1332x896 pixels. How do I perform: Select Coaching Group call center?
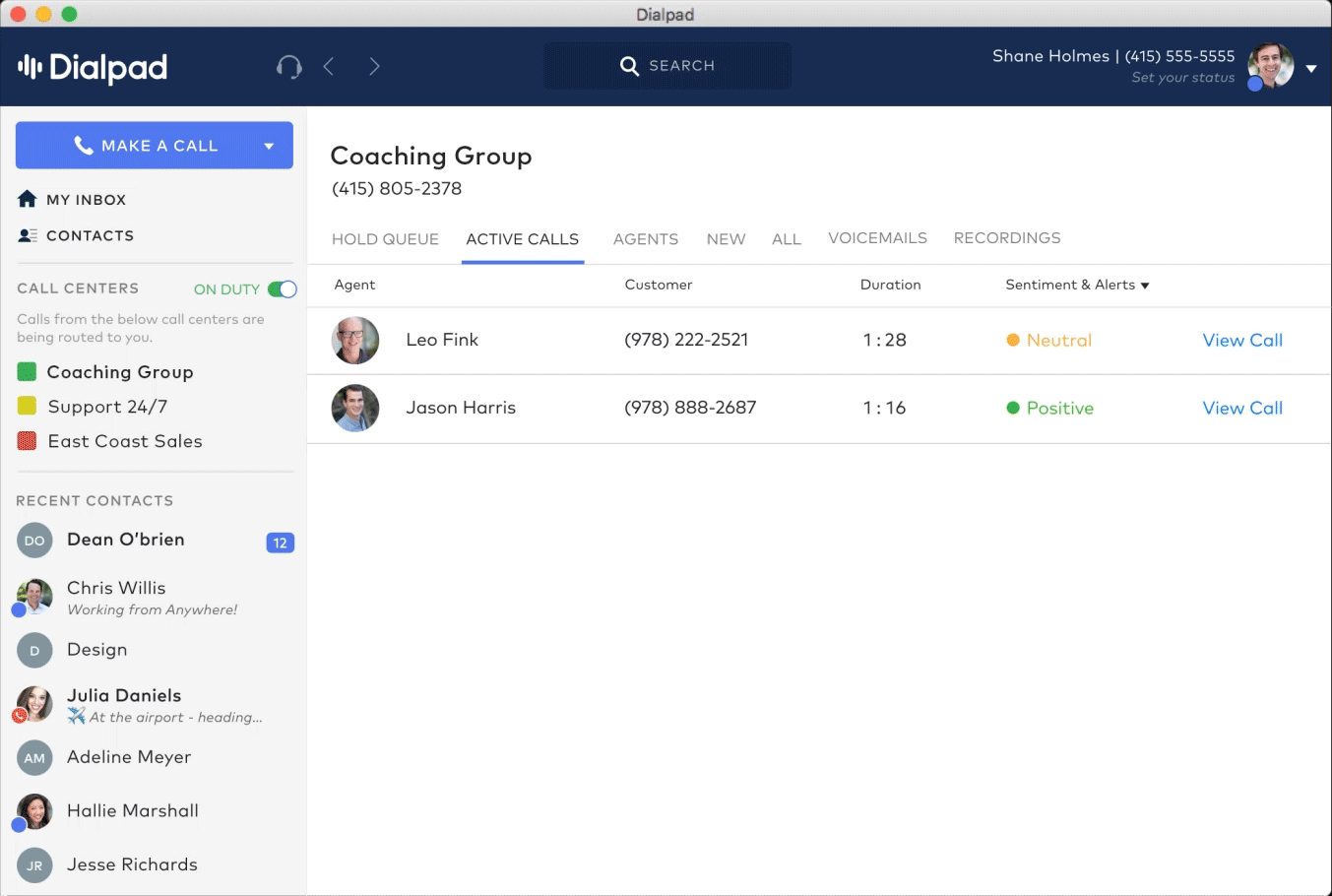(x=120, y=372)
